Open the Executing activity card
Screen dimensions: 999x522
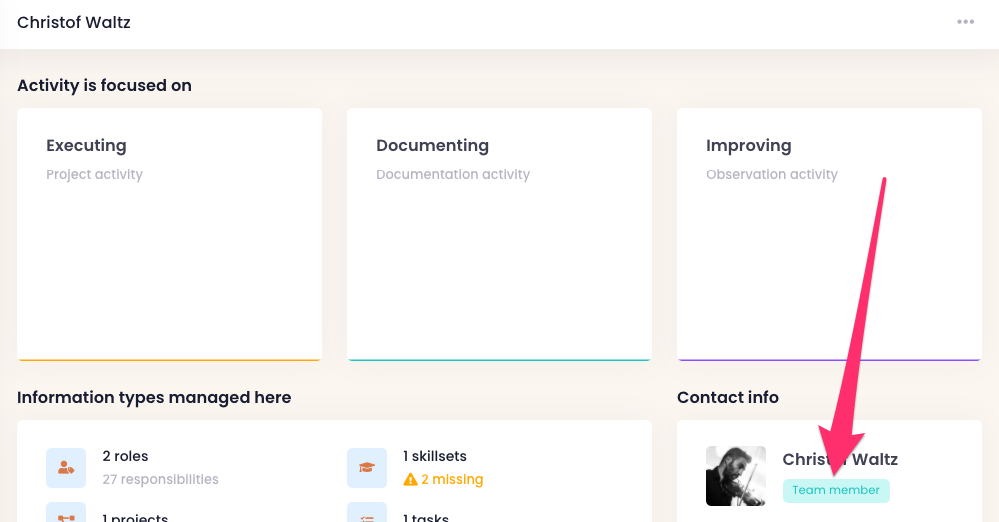coord(169,234)
